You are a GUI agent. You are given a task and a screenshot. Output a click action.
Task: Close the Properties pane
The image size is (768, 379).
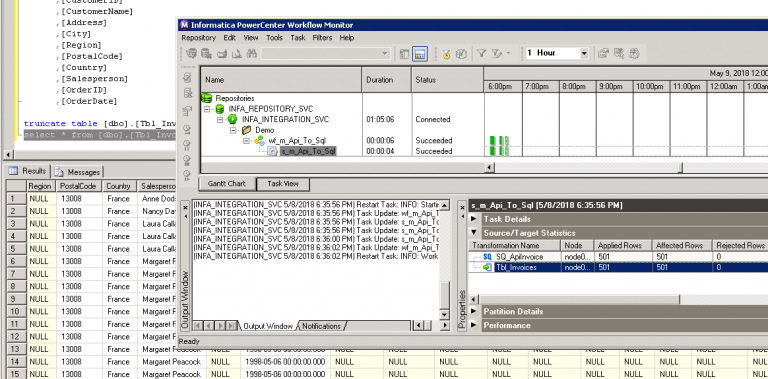(x=462, y=207)
